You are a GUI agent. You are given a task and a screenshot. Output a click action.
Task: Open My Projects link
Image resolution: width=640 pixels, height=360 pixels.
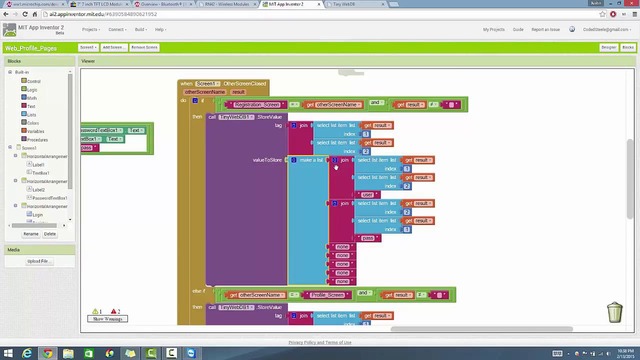[x=493, y=29]
